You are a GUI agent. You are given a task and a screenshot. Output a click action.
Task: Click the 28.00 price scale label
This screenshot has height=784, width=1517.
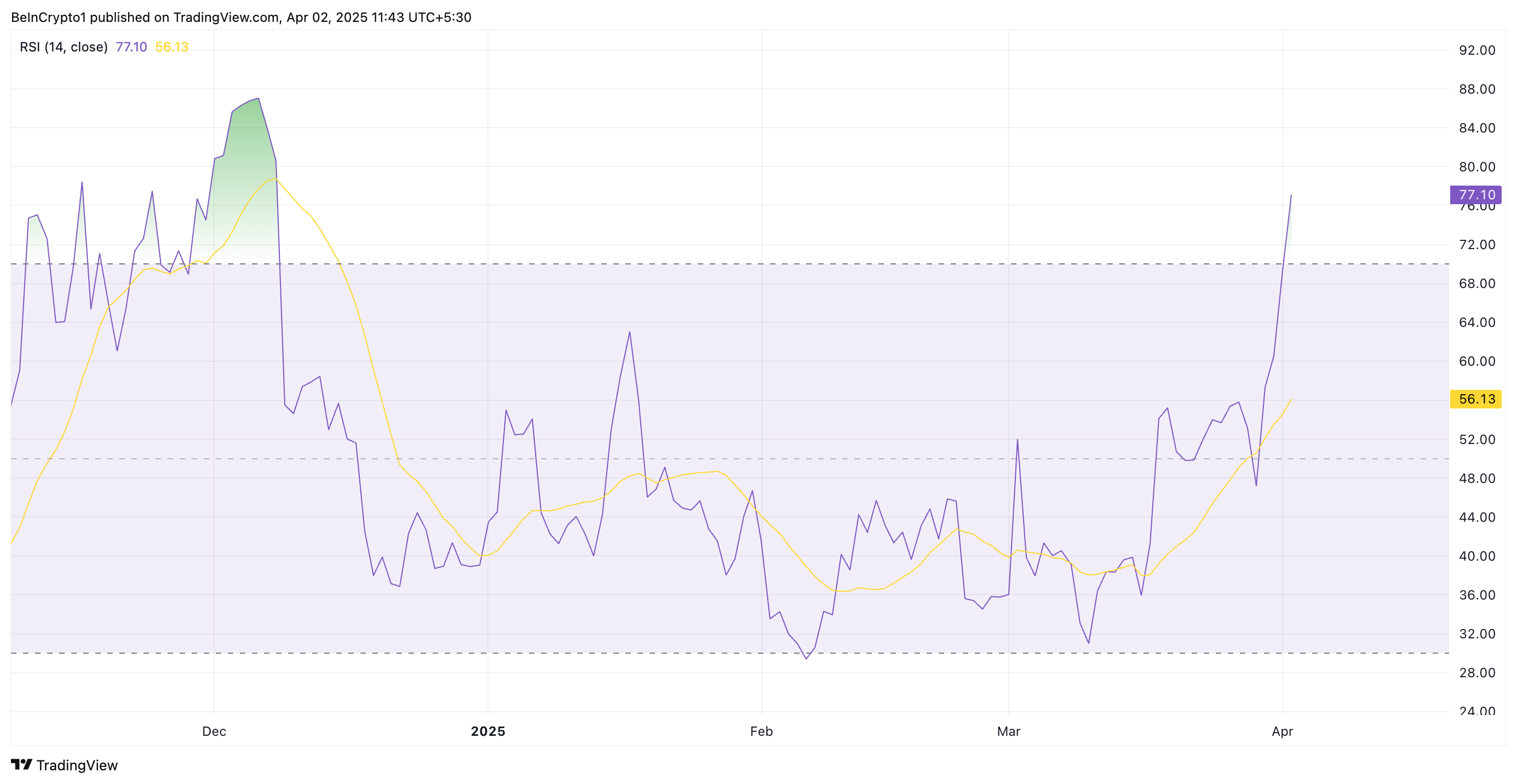(1476, 673)
